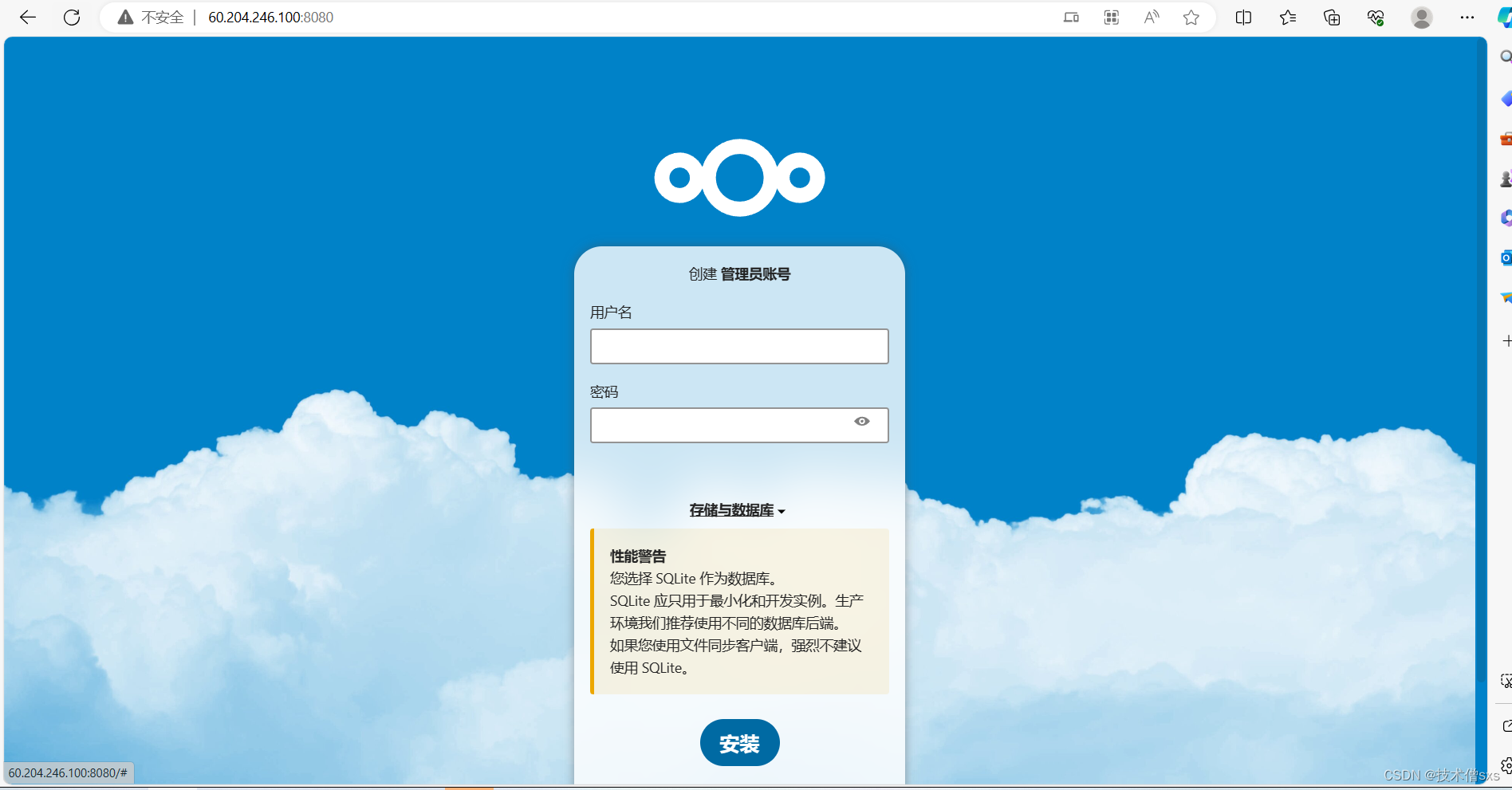Click the 安装 install button
The width and height of the screenshot is (1512, 790).
[x=739, y=743]
